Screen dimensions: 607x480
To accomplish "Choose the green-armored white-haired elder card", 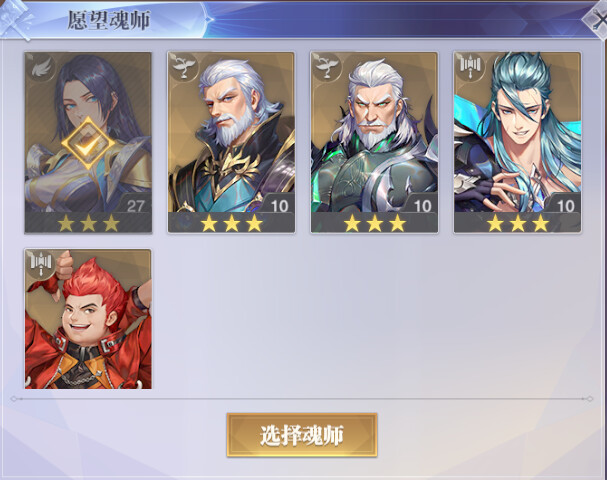I will (374, 143).
